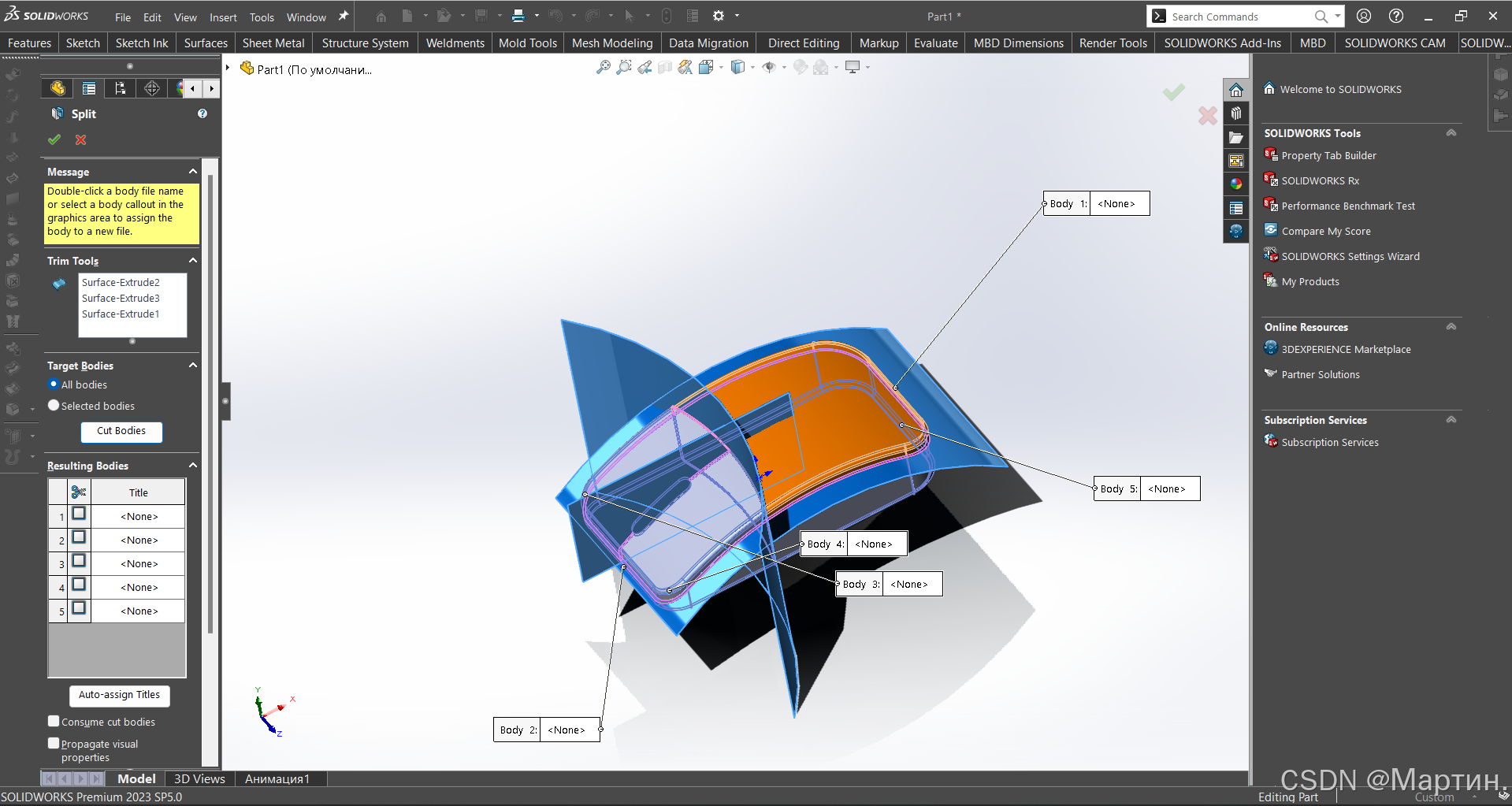Check the box for resulting body row 3
The height and width of the screenshot is (806, 1512).
[x=79, y=561]
